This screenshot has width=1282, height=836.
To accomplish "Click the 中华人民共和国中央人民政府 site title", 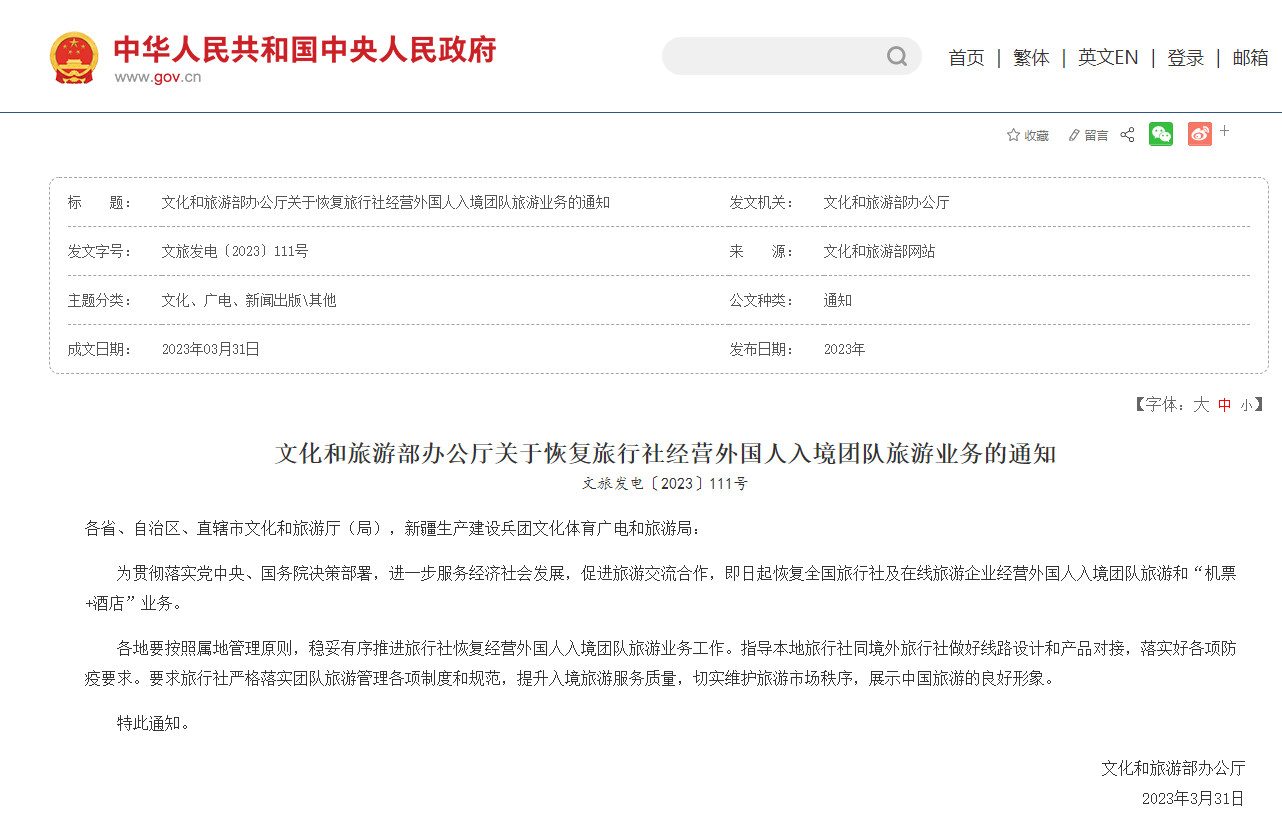I will point(304,48).
